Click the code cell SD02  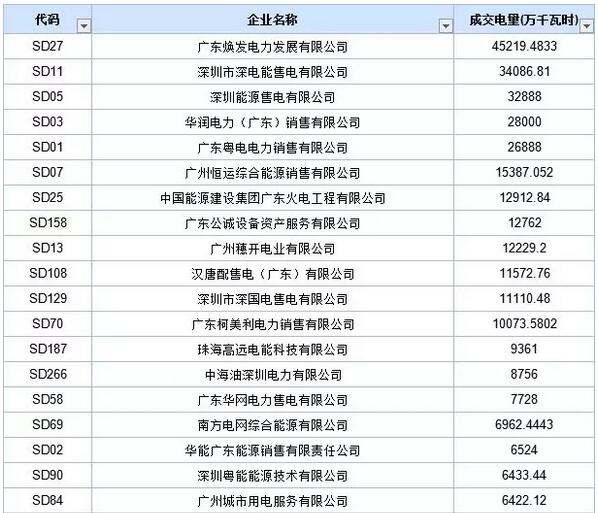(48, 450)
